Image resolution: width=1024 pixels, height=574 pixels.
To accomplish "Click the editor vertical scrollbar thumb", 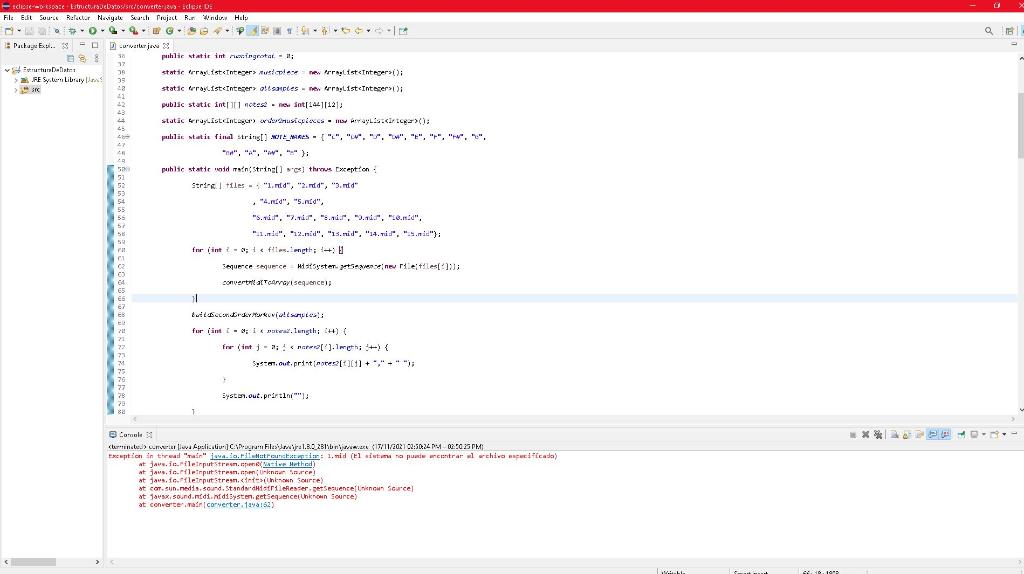I will tap(1020, 125).
